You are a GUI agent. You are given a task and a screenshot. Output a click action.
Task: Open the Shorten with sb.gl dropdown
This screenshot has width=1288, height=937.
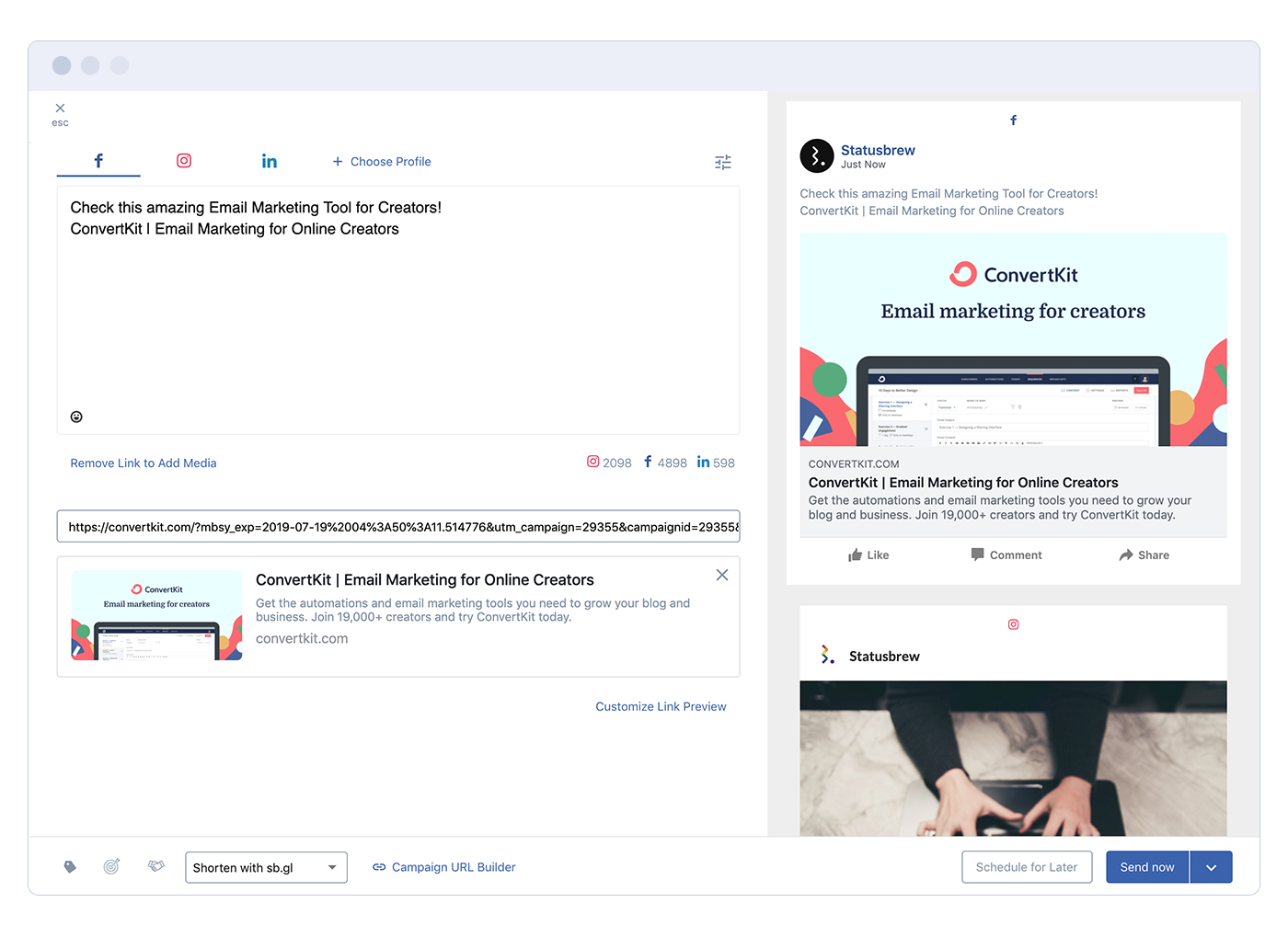click(266, 867)
